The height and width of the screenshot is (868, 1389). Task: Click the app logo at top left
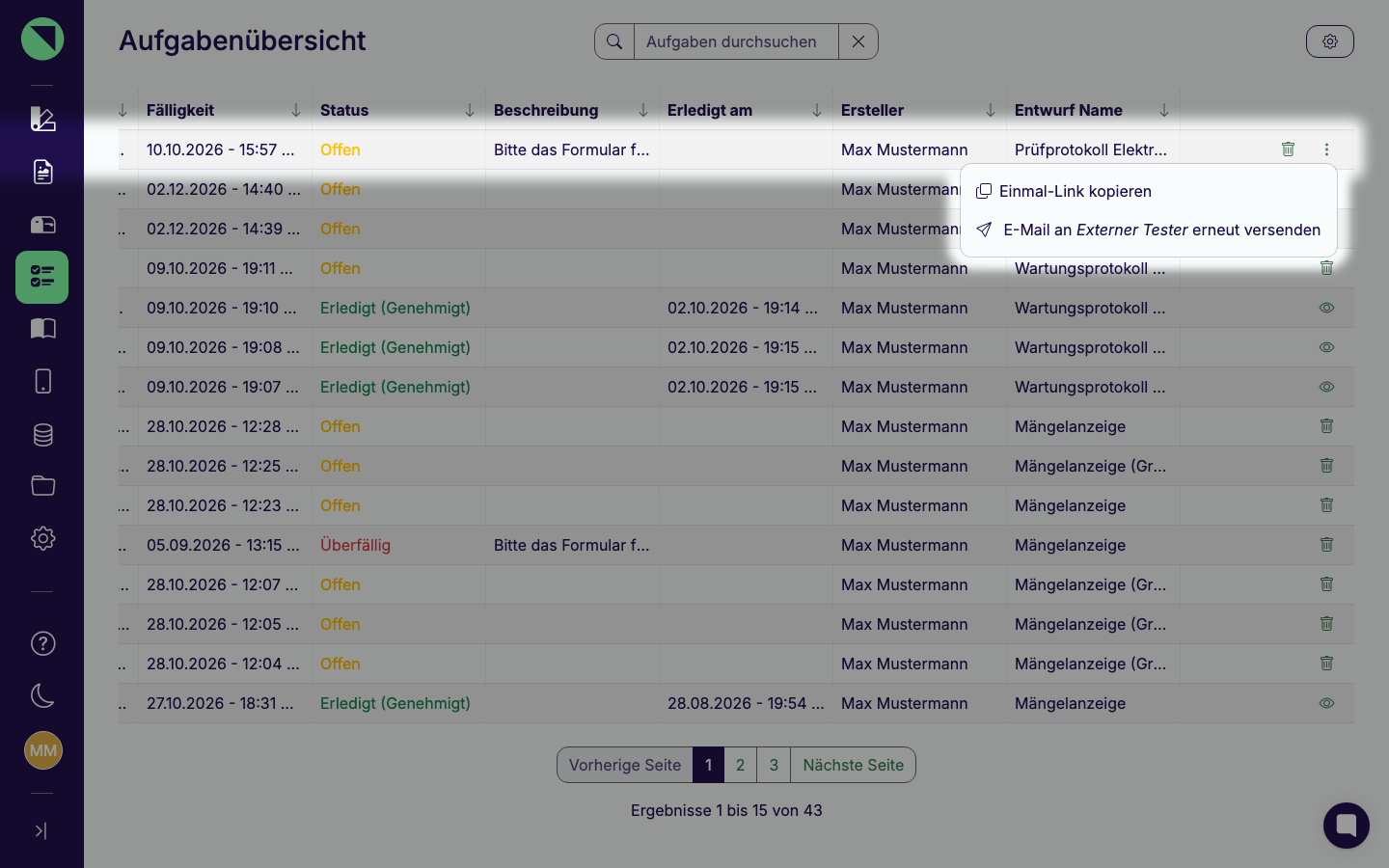pyautogui.click(x=42, y=40)
